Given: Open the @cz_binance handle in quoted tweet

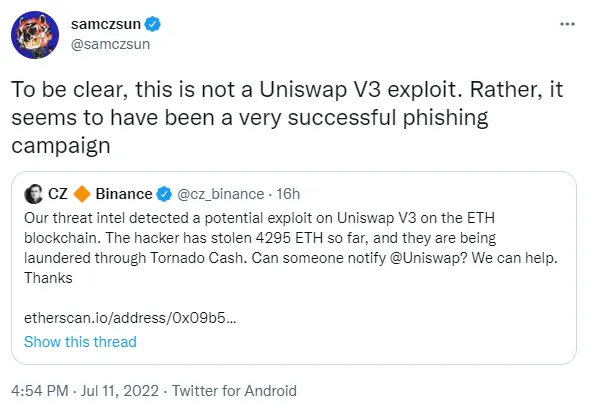Looking at the screenshot, I should pyautogui.click(x=220, y=194).
